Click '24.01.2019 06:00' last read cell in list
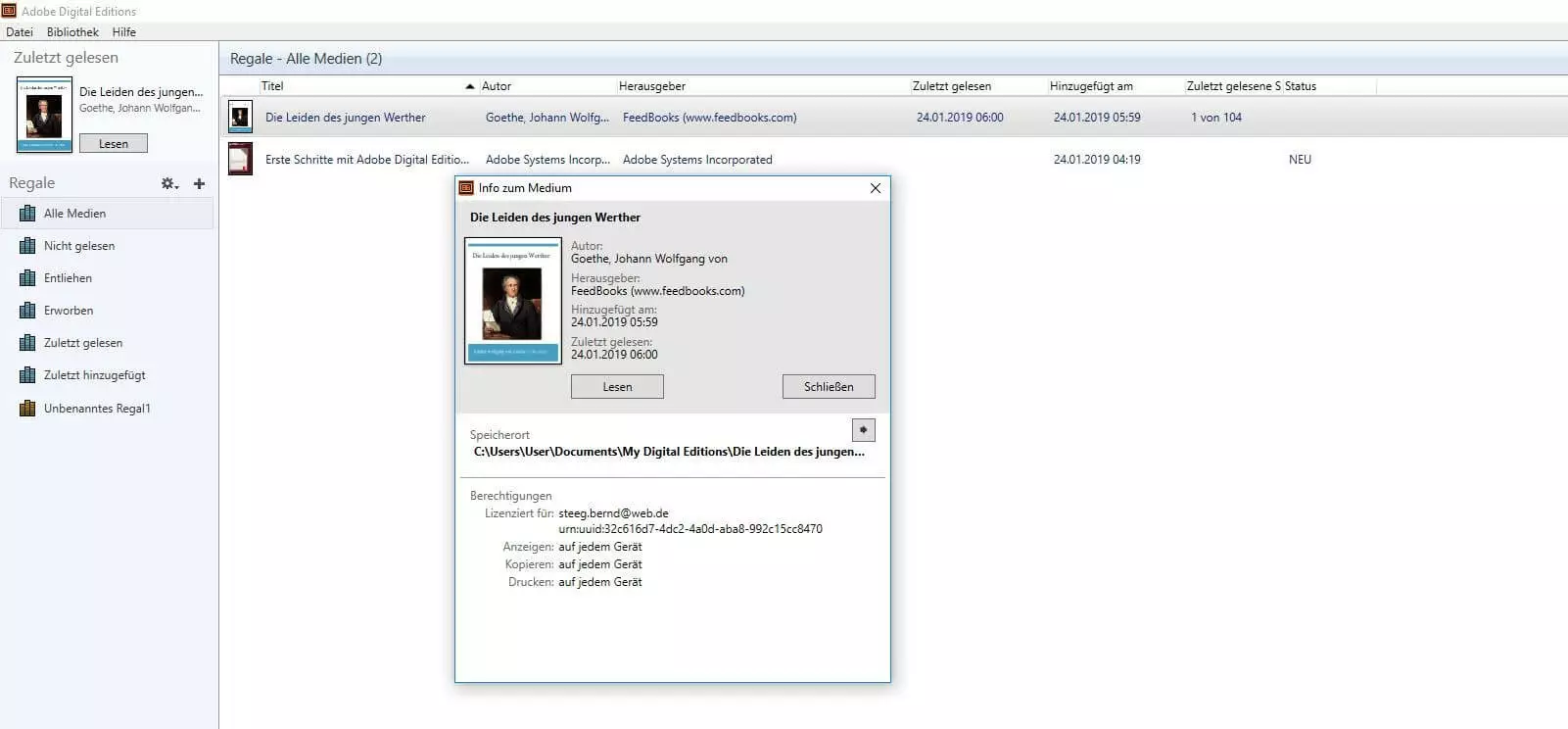Image resolution: width=1568 pixels, height=729 pixels. pos(960,118)
